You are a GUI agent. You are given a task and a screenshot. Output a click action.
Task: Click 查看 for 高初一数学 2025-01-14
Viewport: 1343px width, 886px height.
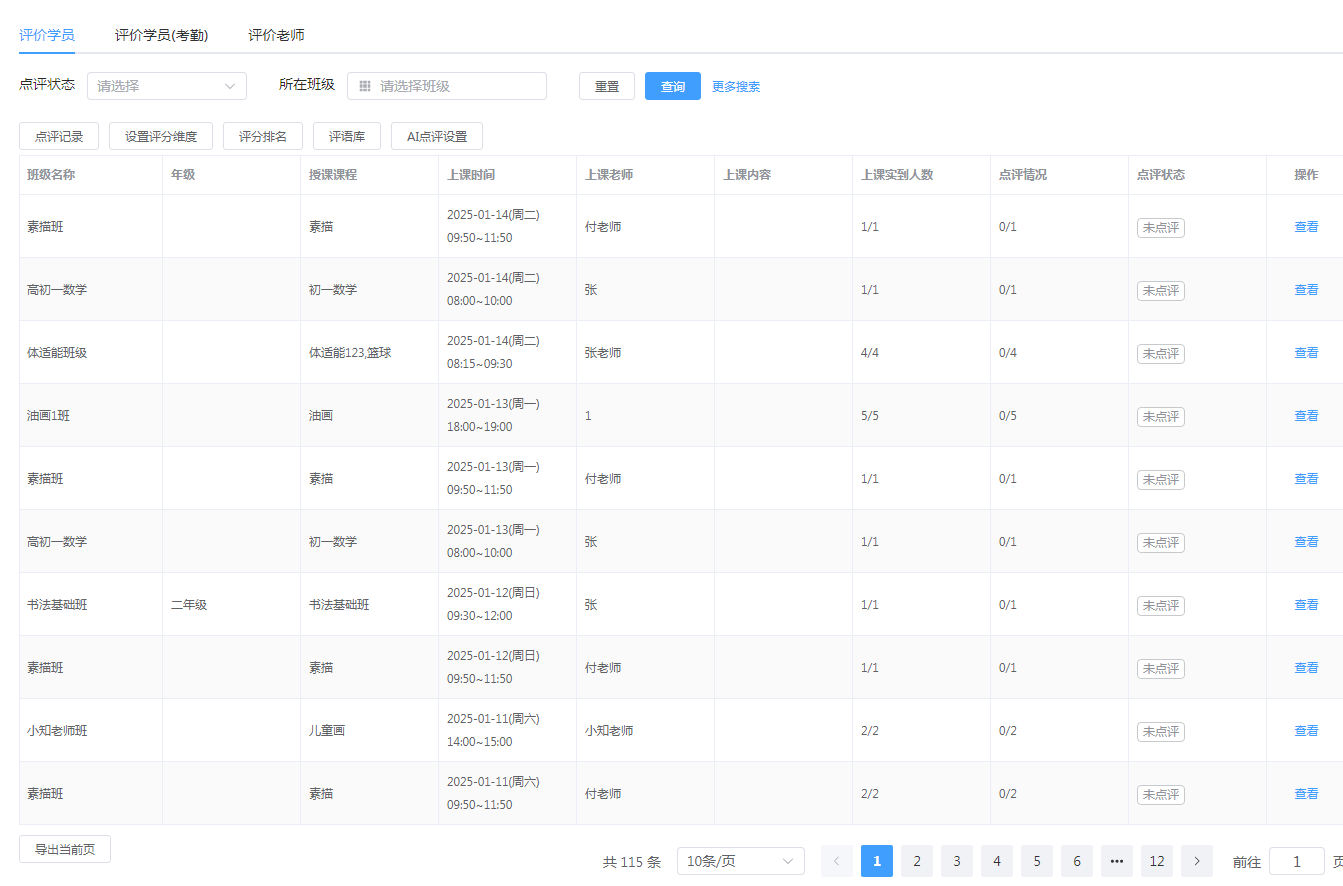tap(1306, 290)
